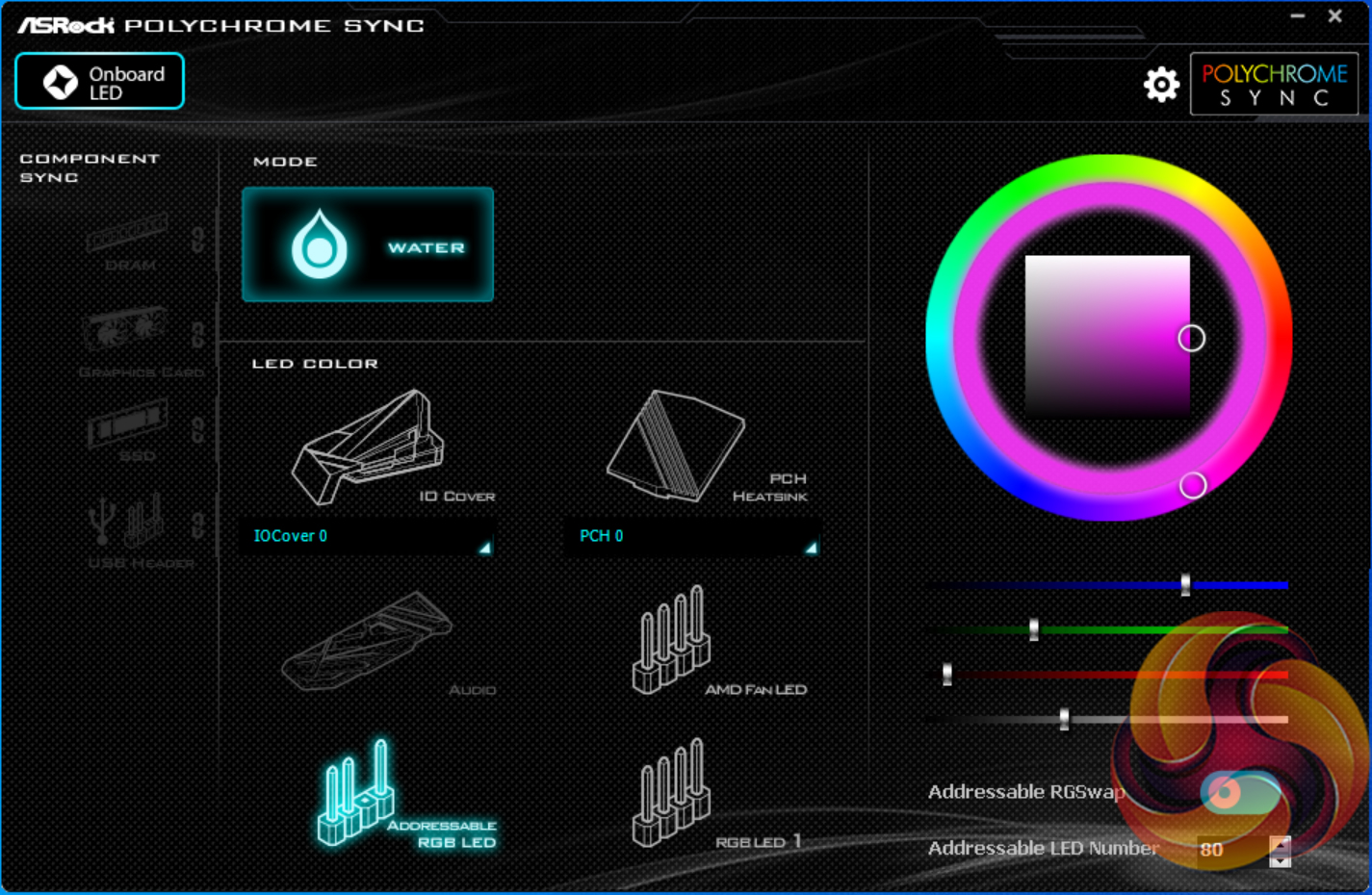
Task: Click the USB Header component sync icon
Action: coord(126,521)
